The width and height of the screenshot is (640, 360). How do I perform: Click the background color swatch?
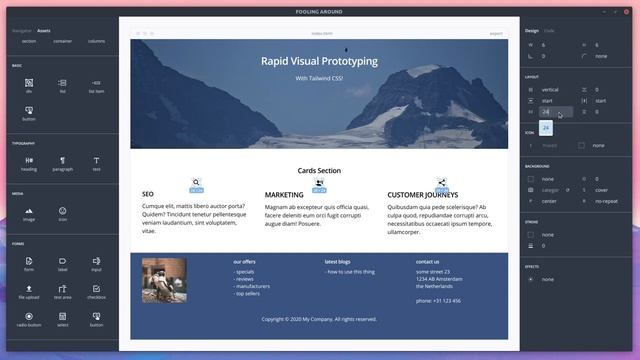(x=531, y=179)
